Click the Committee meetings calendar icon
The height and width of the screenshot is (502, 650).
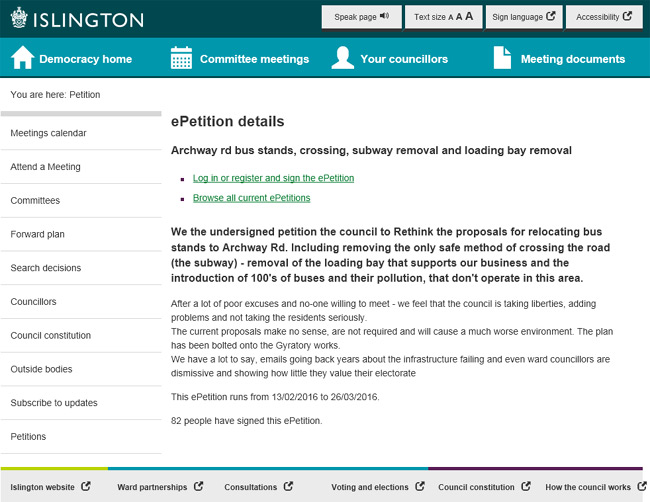coord(181,59)
